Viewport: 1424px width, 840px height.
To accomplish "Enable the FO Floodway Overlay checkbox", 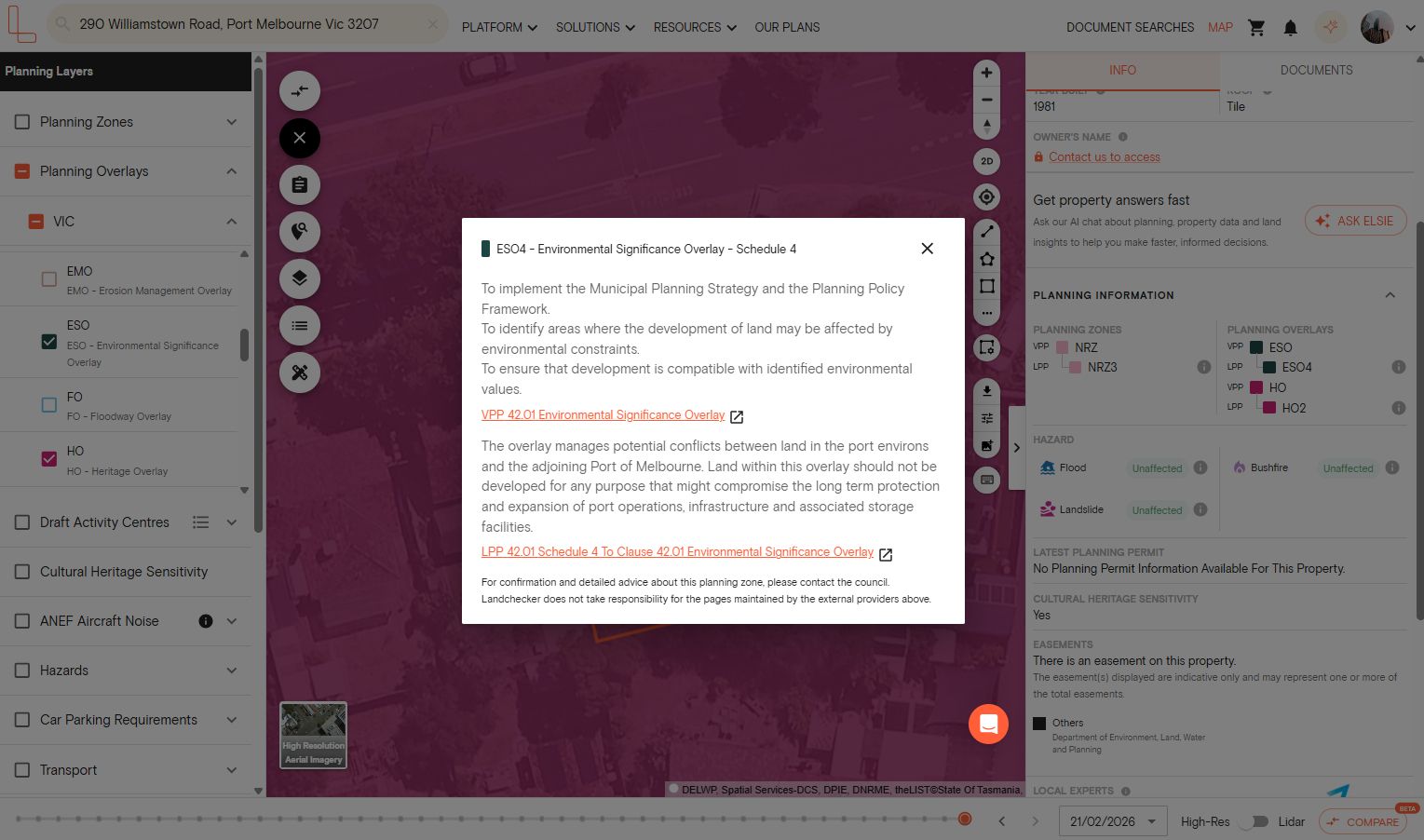I will pyautogui.click(x=49, y=405).
